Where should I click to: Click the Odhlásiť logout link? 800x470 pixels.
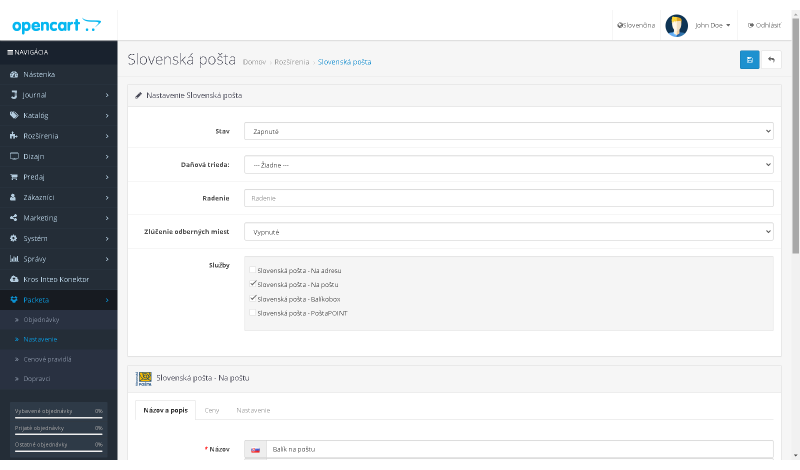(x=764, y=25)
